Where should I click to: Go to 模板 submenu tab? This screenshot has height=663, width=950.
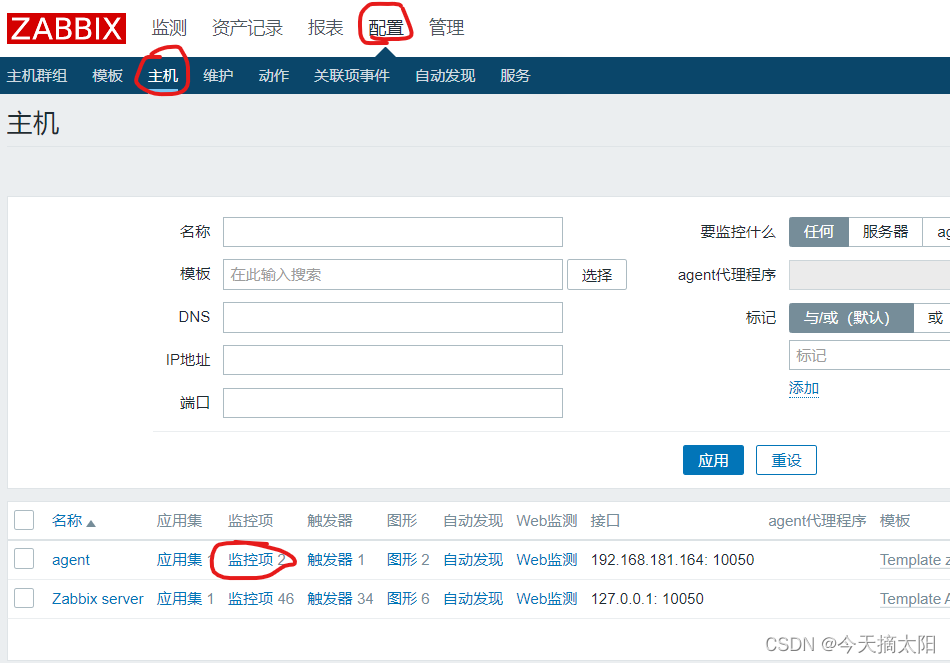108,76
